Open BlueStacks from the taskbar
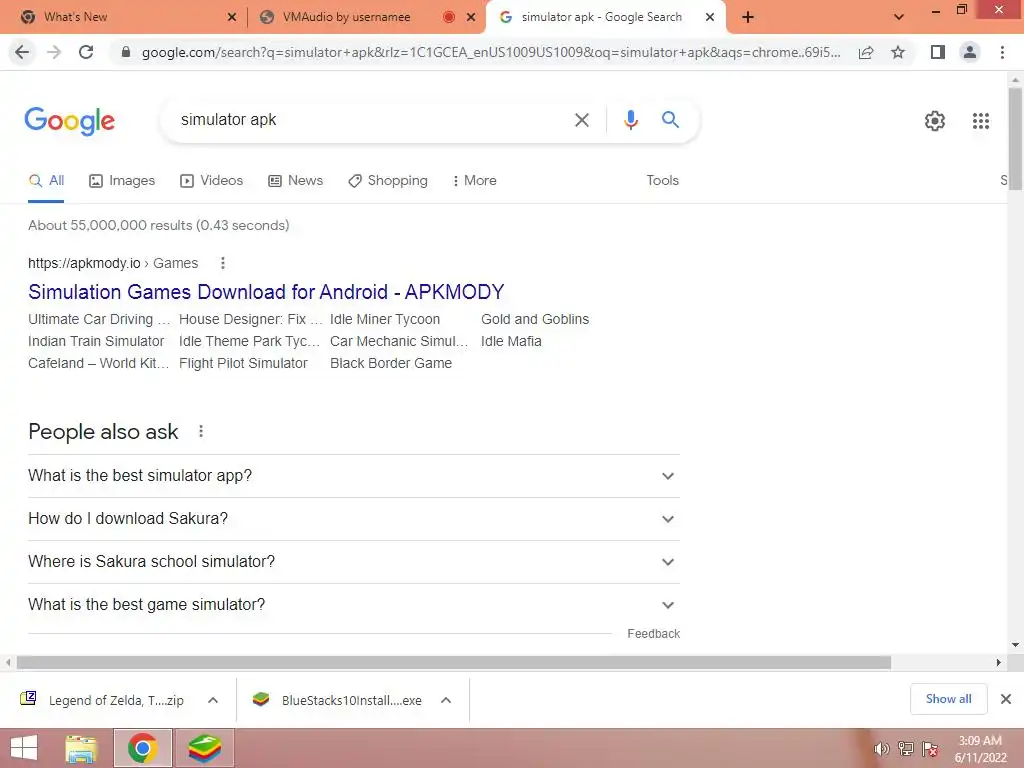The image size is (1024, 768). tap(204, 748)
